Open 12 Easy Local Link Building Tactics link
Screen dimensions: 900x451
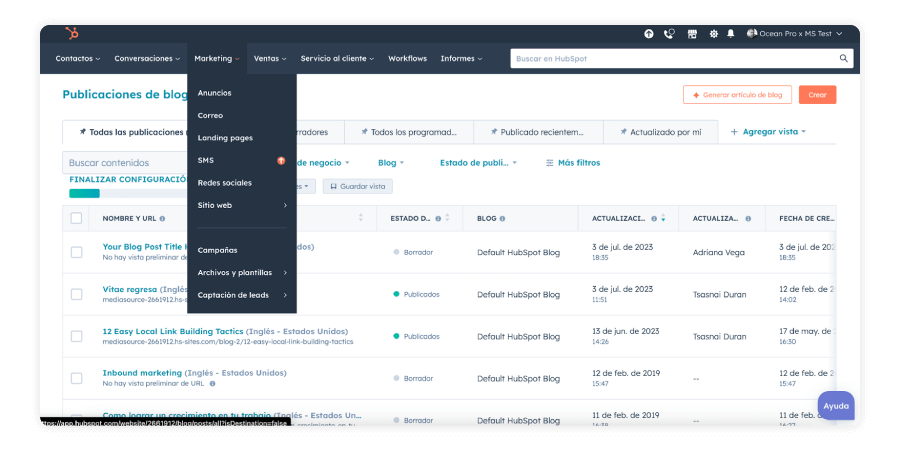(173, 331)
